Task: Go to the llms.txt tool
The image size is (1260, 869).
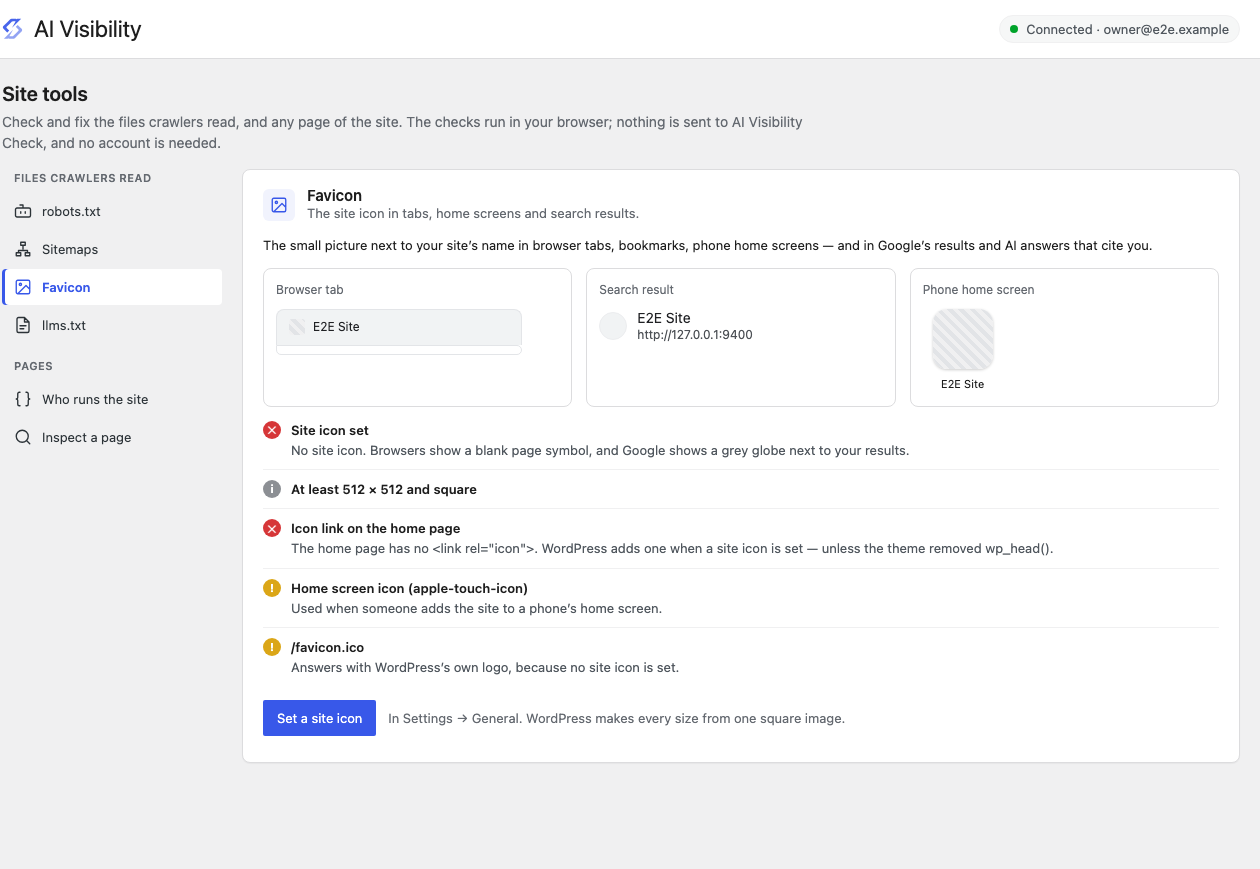Action: [112, 326]
